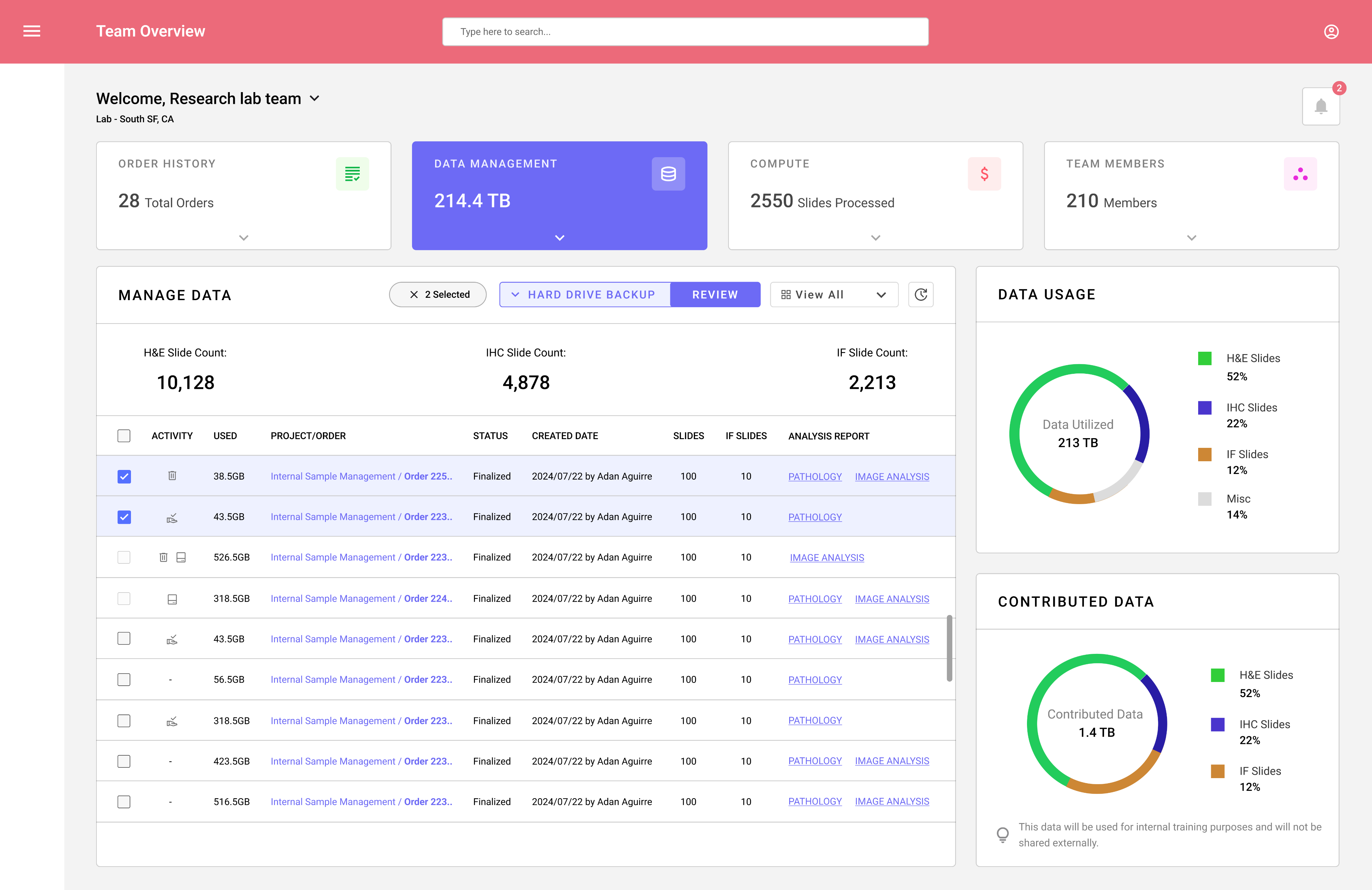The image size is (1372, 890).
Task: Uncheck the 38.5GB row checkbox
Action: coord(124,476)
